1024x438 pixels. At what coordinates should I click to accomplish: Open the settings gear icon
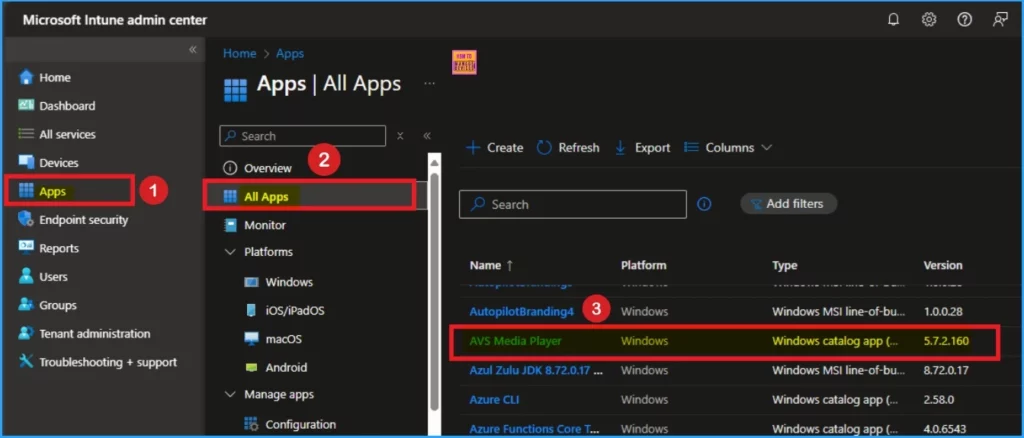click(x=929, y=20)
